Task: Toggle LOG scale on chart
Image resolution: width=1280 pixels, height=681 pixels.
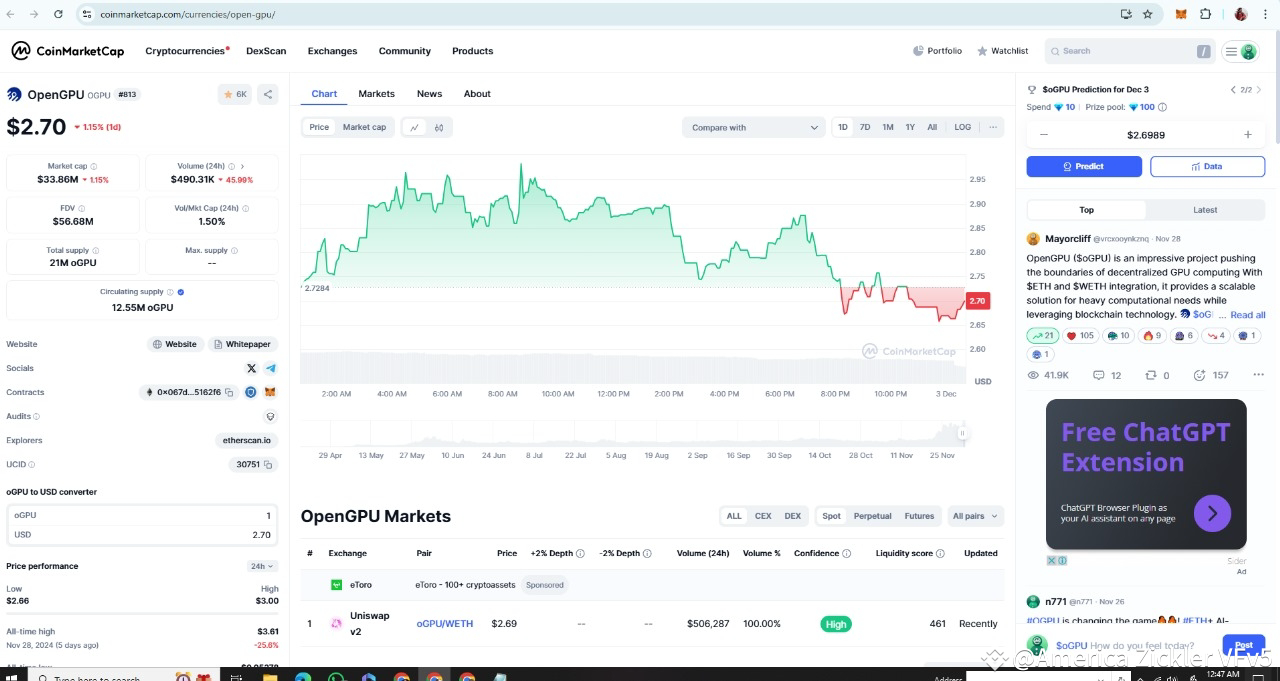Action: click(x=962, y=127)
